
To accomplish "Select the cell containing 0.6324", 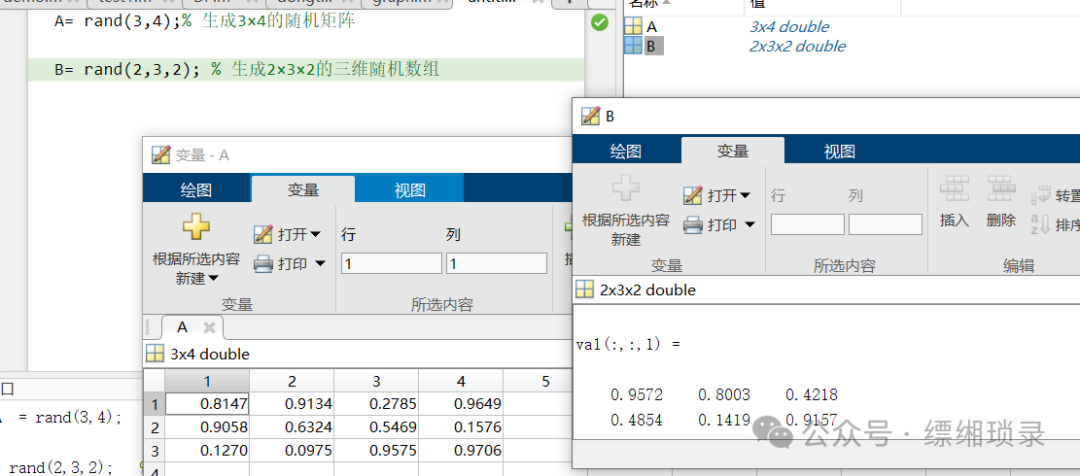I will [x=291, y=427].
